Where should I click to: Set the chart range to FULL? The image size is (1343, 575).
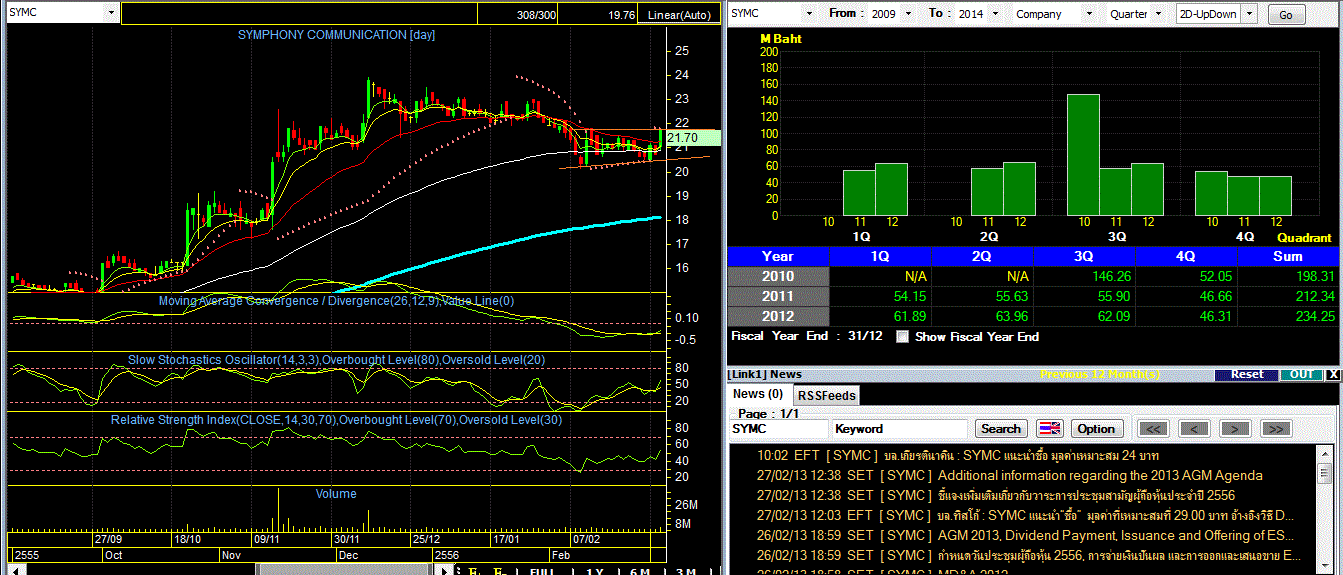tap(541, 571)
